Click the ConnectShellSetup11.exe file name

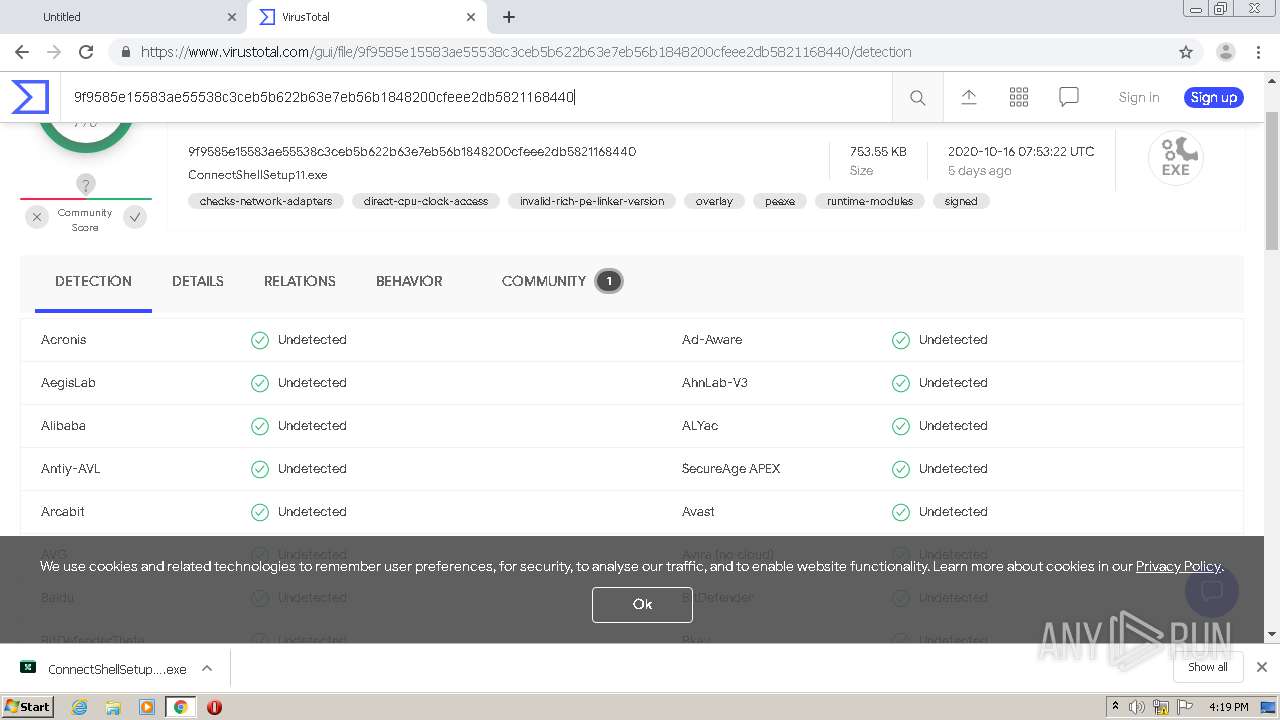[x=258, y=175]
